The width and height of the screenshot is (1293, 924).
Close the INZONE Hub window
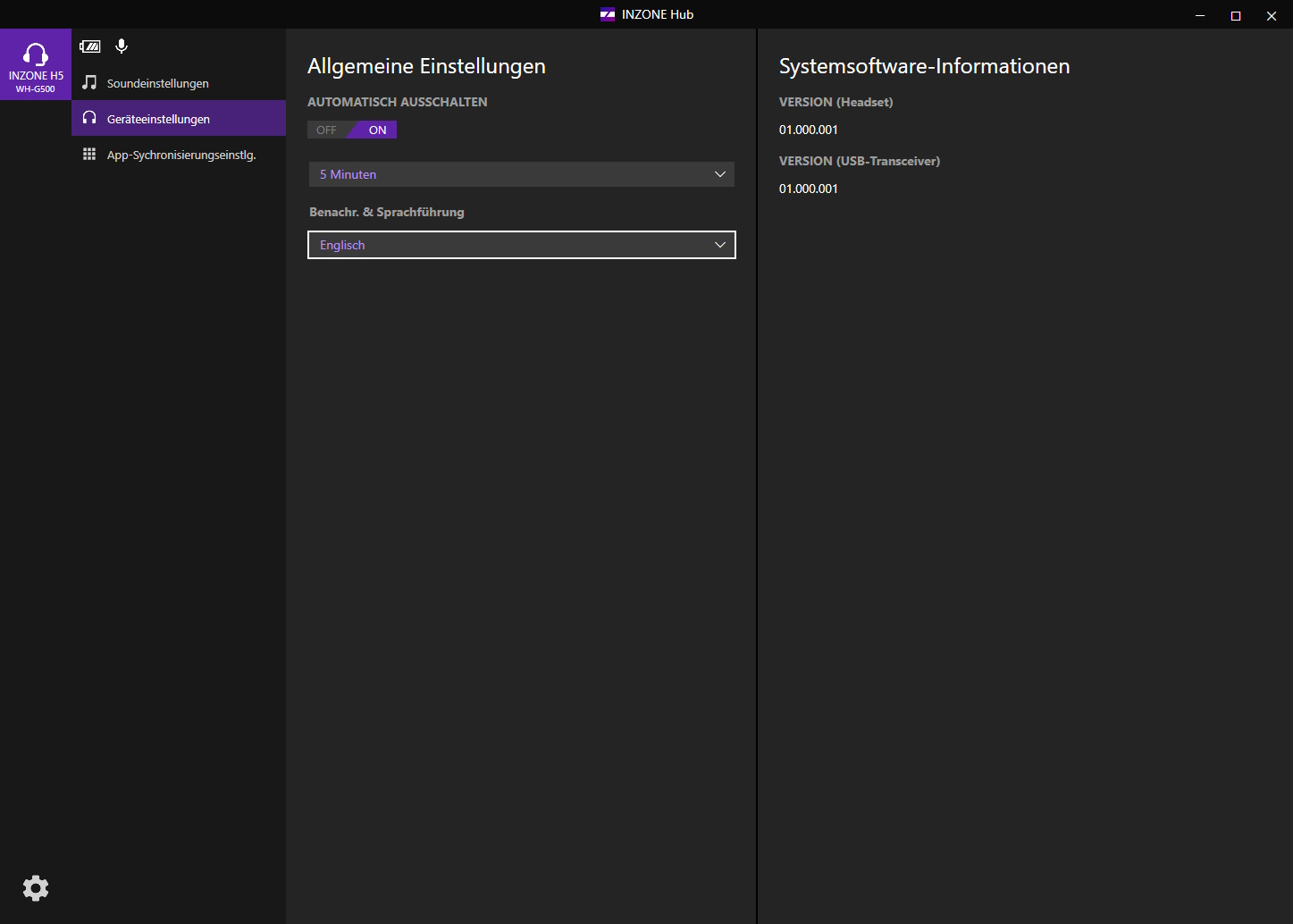(1272, 15)
